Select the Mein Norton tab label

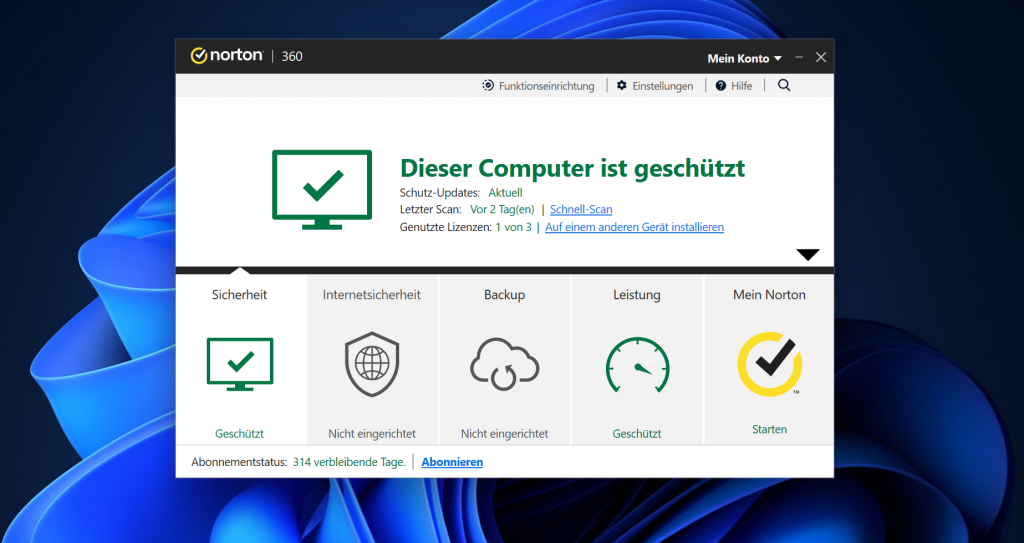click(x=769, y=295)
